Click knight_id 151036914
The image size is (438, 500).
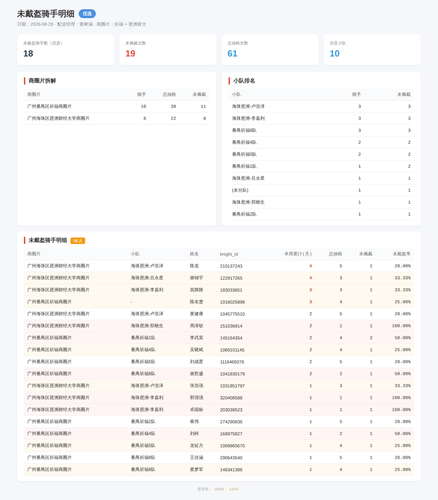point(231,326)
